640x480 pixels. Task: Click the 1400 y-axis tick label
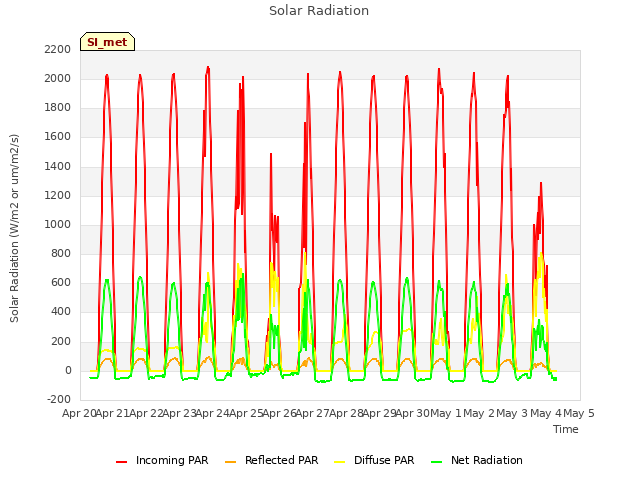(x=58, y=167)
